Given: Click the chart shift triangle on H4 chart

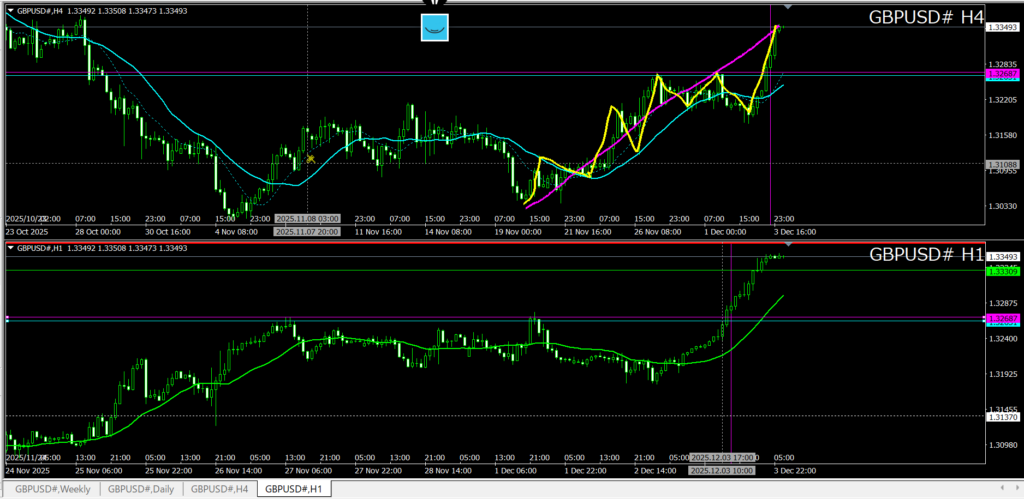Looking at the screenshot, I should (x=787, y=7).
